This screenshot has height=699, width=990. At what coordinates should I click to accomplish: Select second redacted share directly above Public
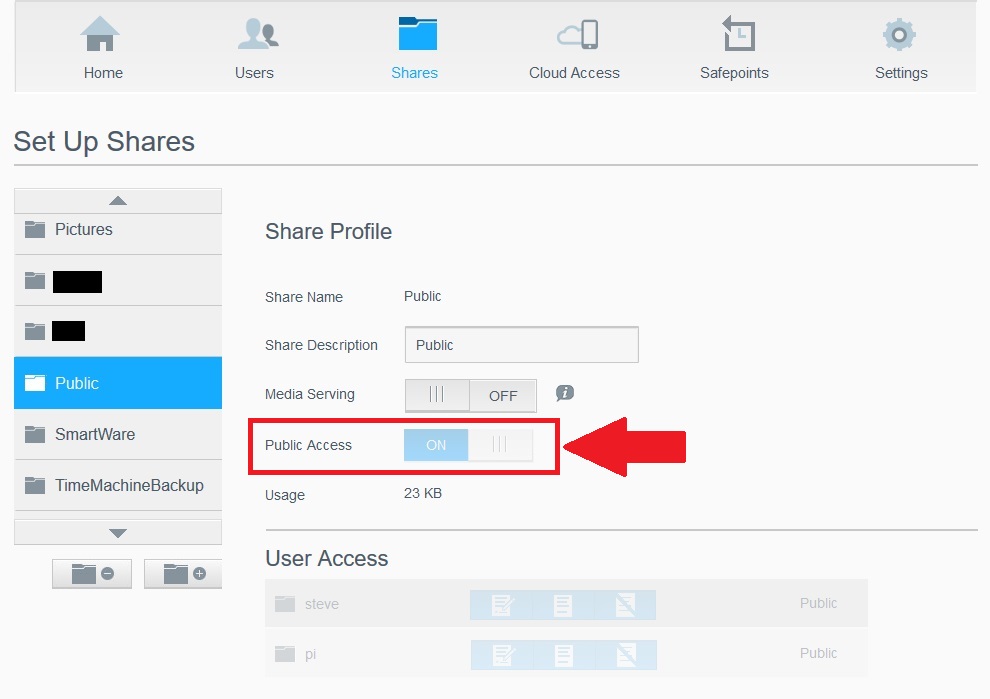(x=118, y=331)
